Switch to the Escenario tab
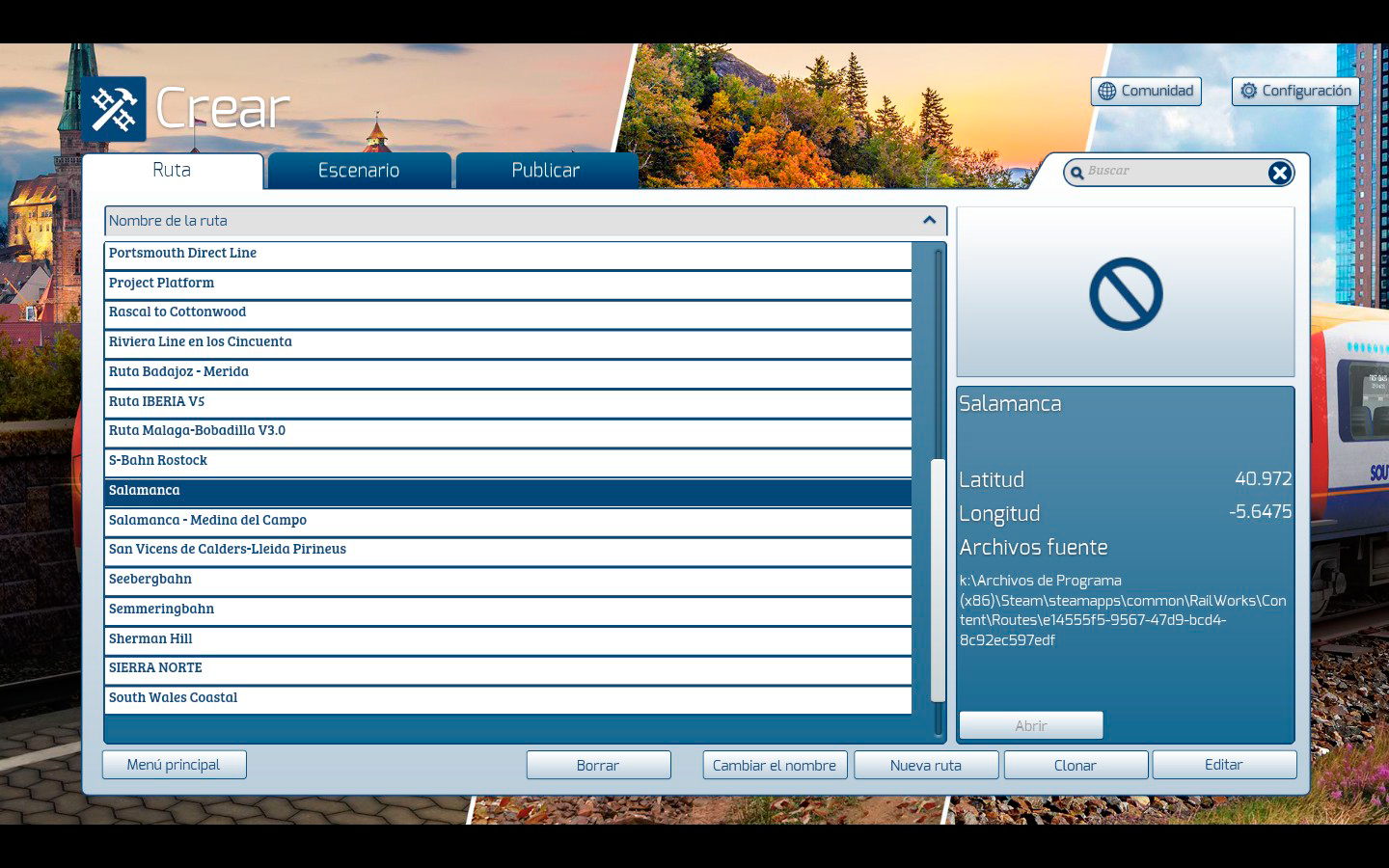This screenshot has height=868, width=1389. pos(359,171)
